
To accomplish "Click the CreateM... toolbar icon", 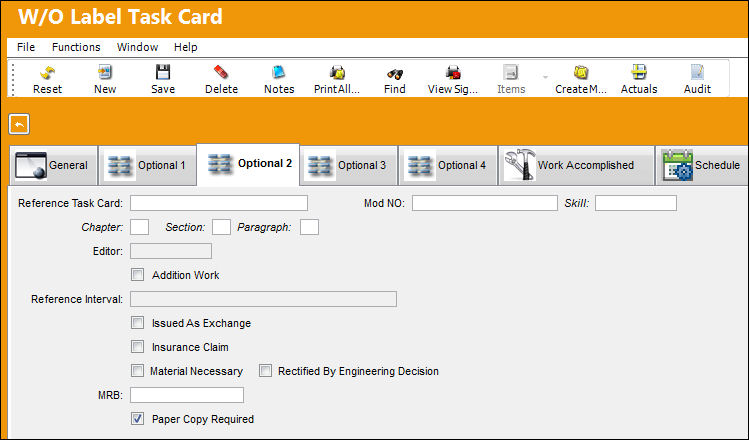I will click(x=581, y=73).
